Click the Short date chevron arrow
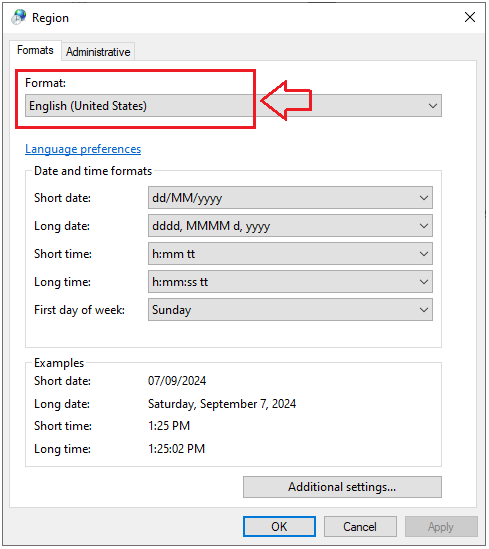This screenshot has width=489, height=549. click(x=424, y=198)
